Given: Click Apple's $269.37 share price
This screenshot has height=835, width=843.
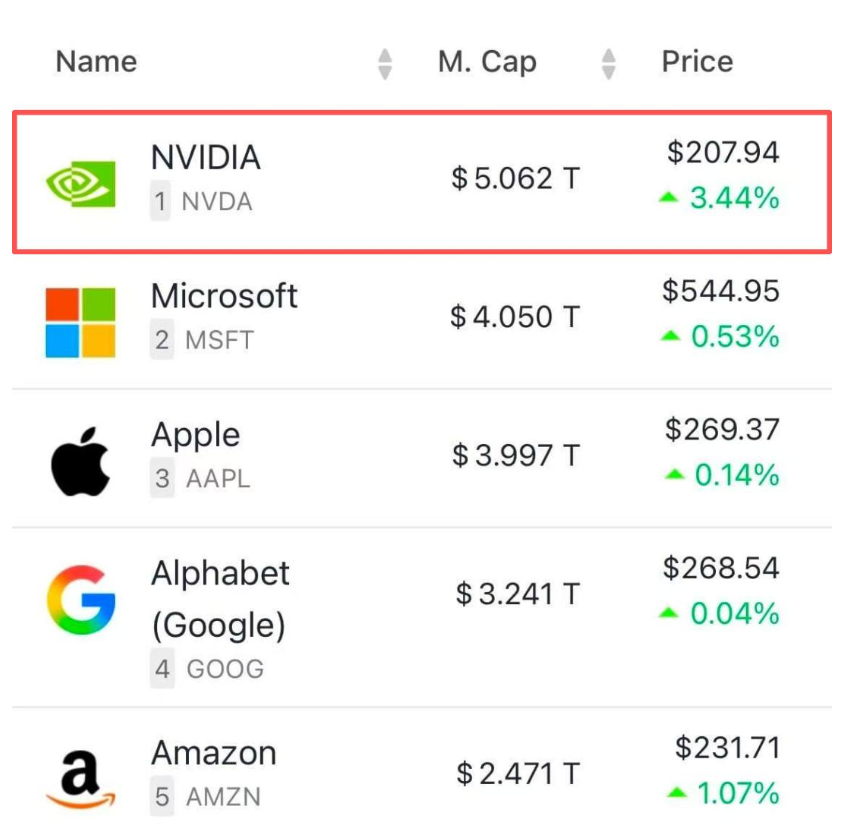Looking at the screenshot, I should (722, 430).
